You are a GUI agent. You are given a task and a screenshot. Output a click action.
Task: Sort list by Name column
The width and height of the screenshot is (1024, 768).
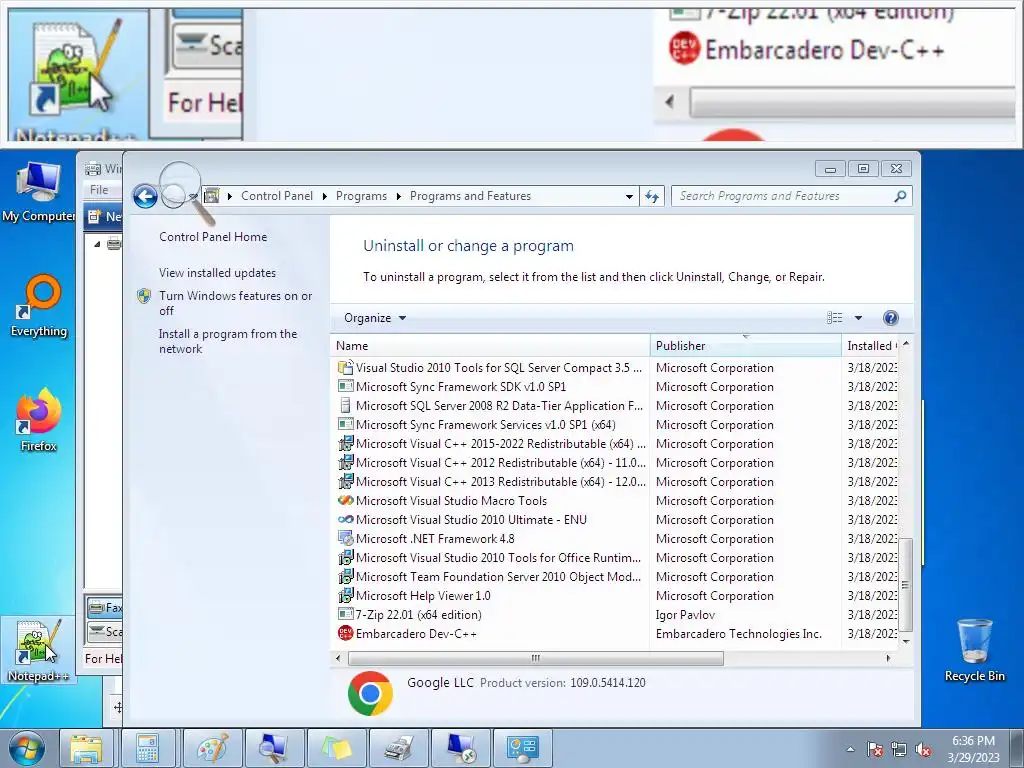[490, 345]
